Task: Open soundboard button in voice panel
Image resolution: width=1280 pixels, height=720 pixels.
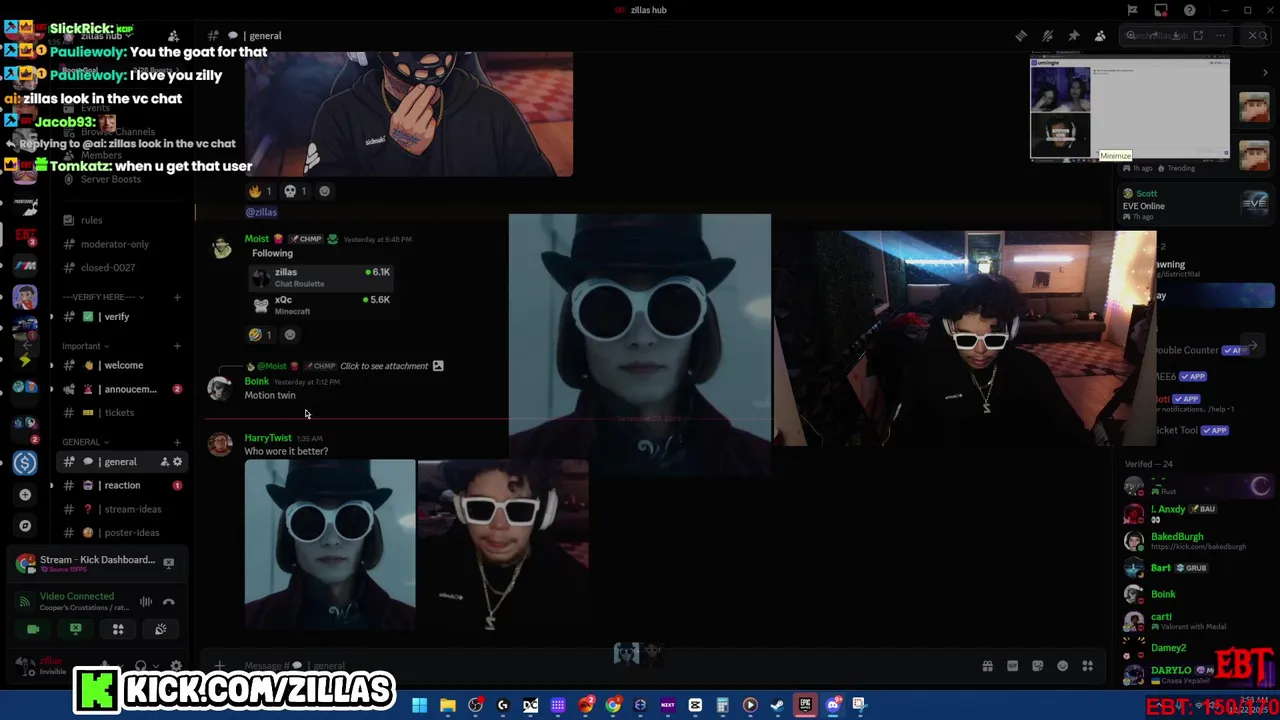Action: click(160, 629)
